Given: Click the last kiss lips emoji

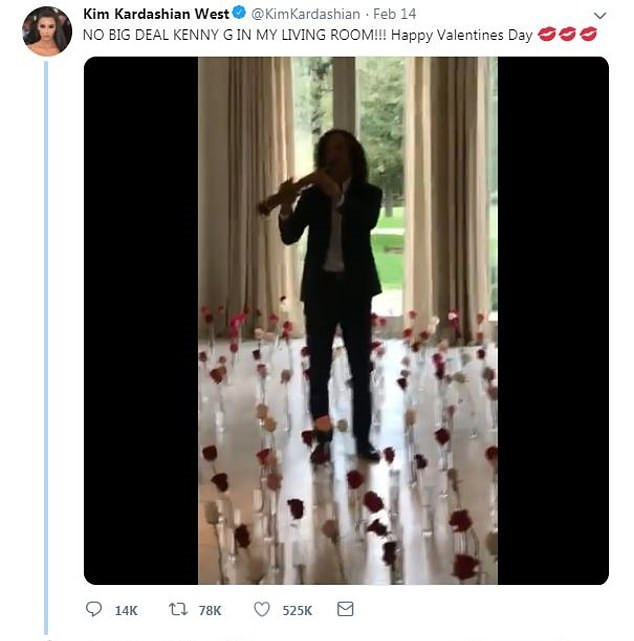Looking at the screenshot, I should click(x=588, y=34).
